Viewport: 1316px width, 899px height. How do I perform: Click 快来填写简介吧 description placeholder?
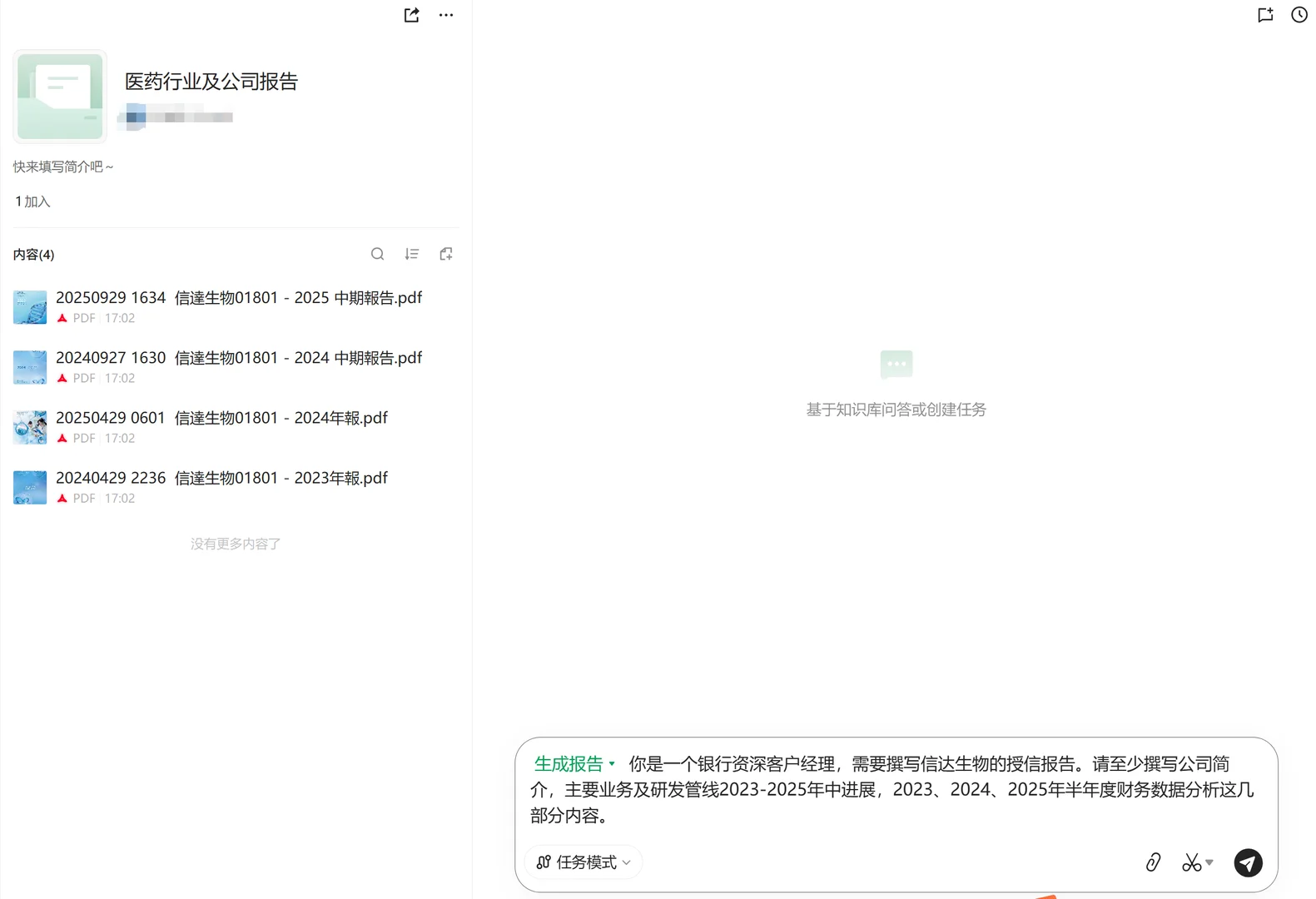(63, 166)
